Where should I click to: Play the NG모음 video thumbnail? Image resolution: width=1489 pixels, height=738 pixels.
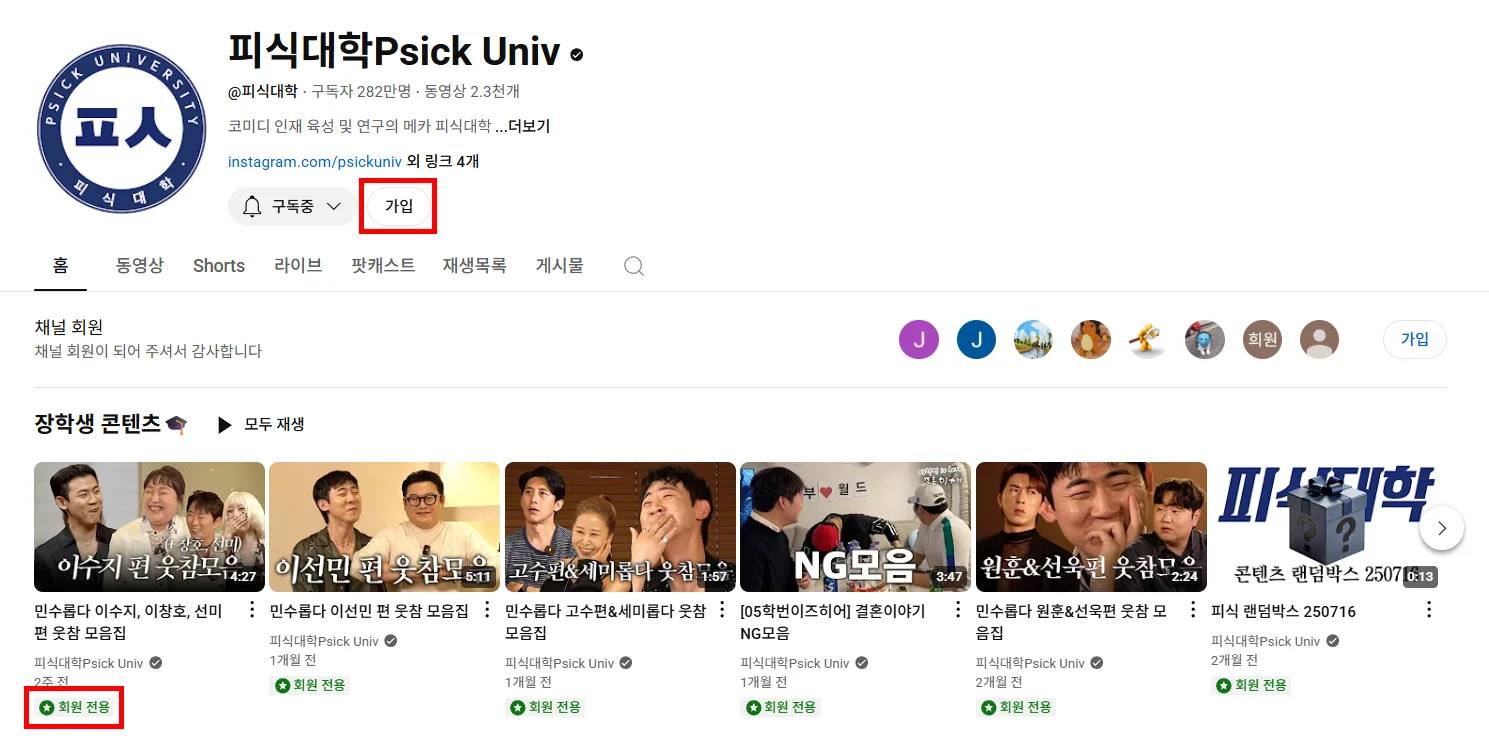click(855, 527)
